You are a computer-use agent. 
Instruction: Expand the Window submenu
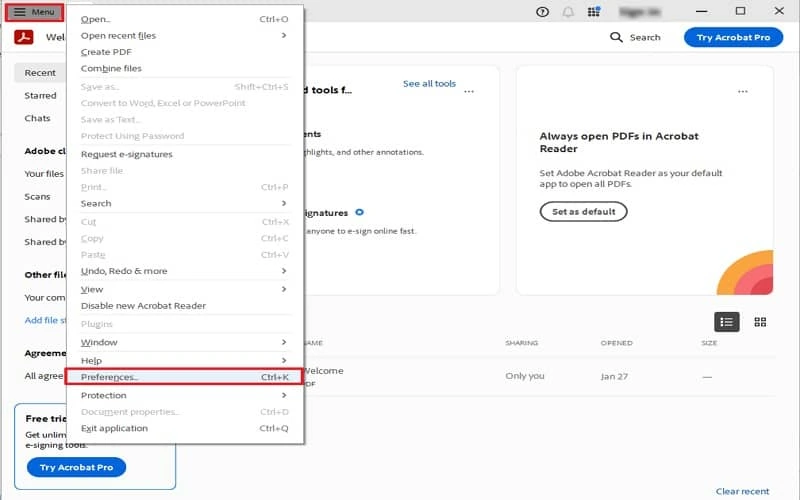184,342
